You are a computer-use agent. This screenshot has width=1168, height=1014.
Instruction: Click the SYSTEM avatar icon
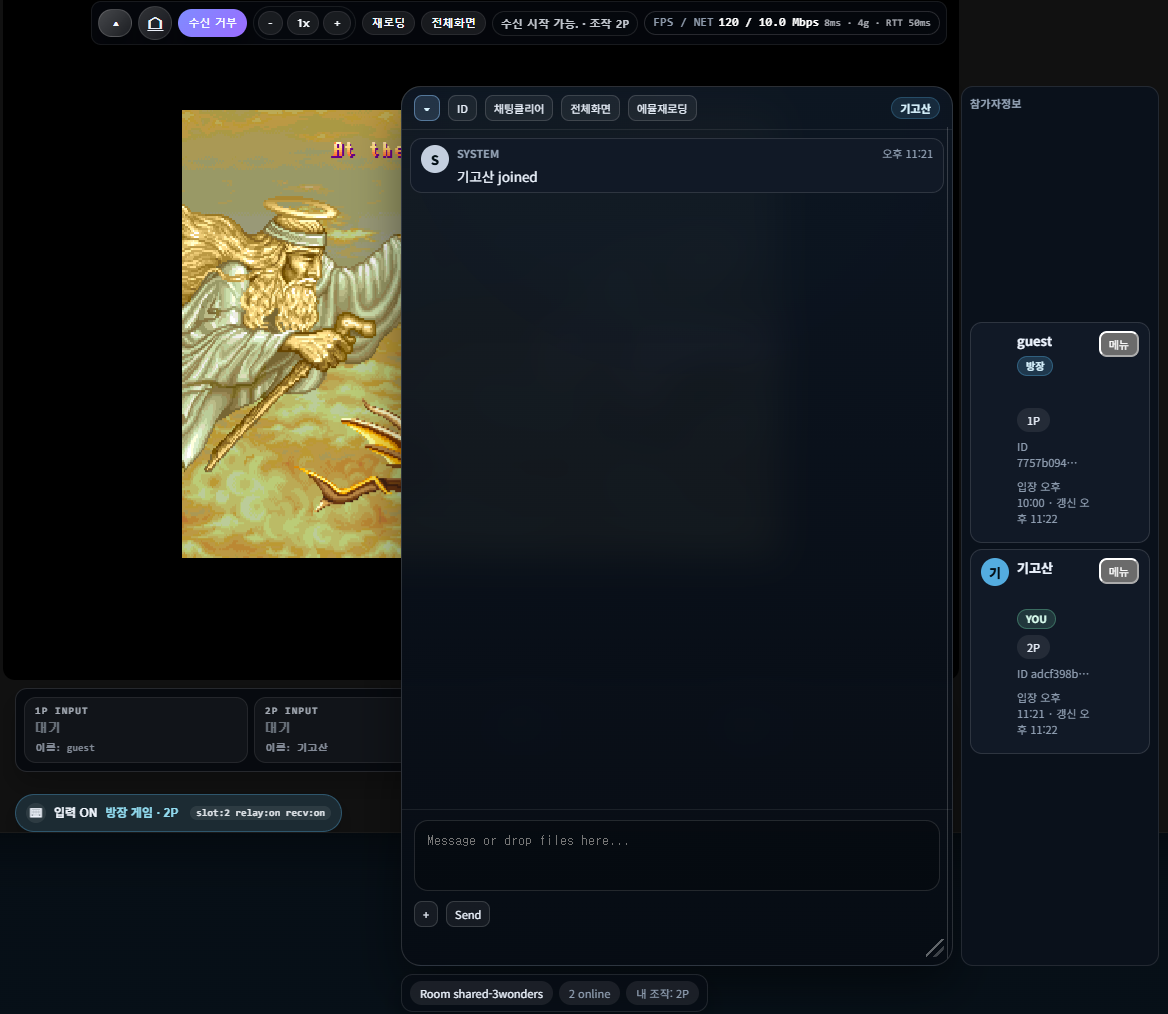(x=435, y=159)
